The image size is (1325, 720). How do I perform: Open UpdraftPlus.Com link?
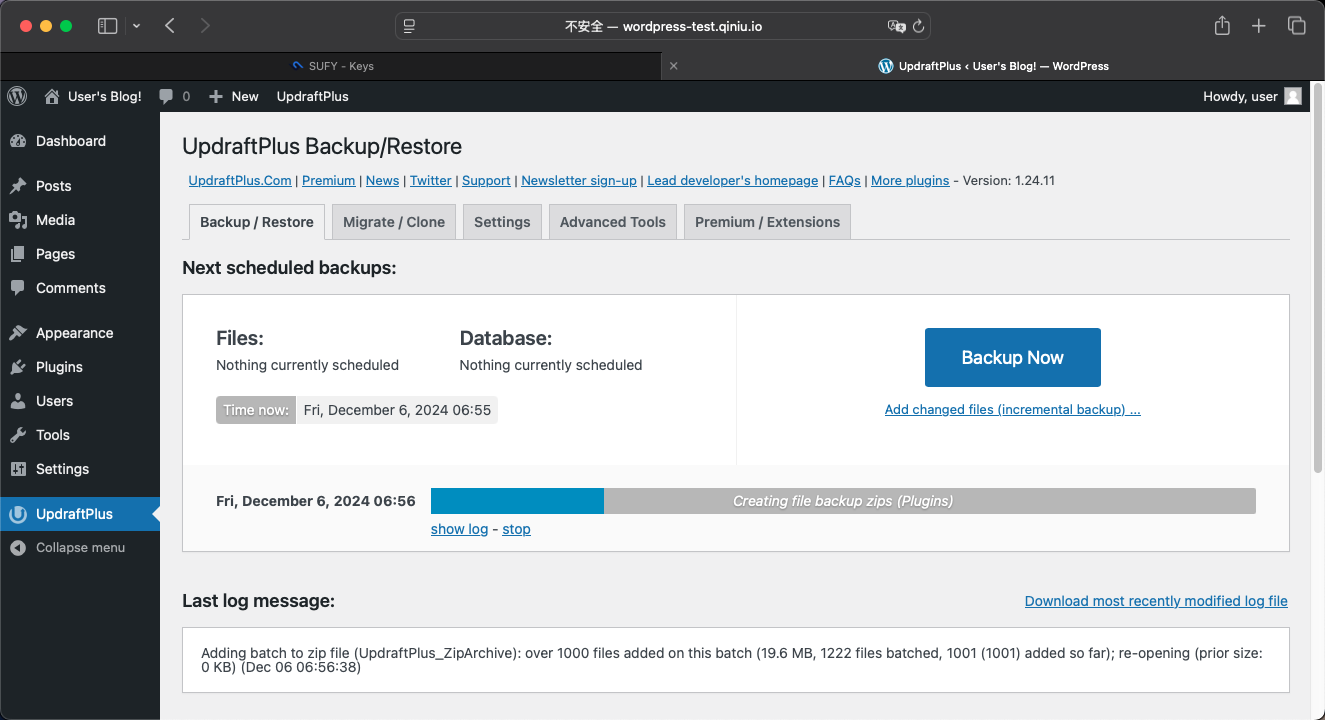point(240,181)
